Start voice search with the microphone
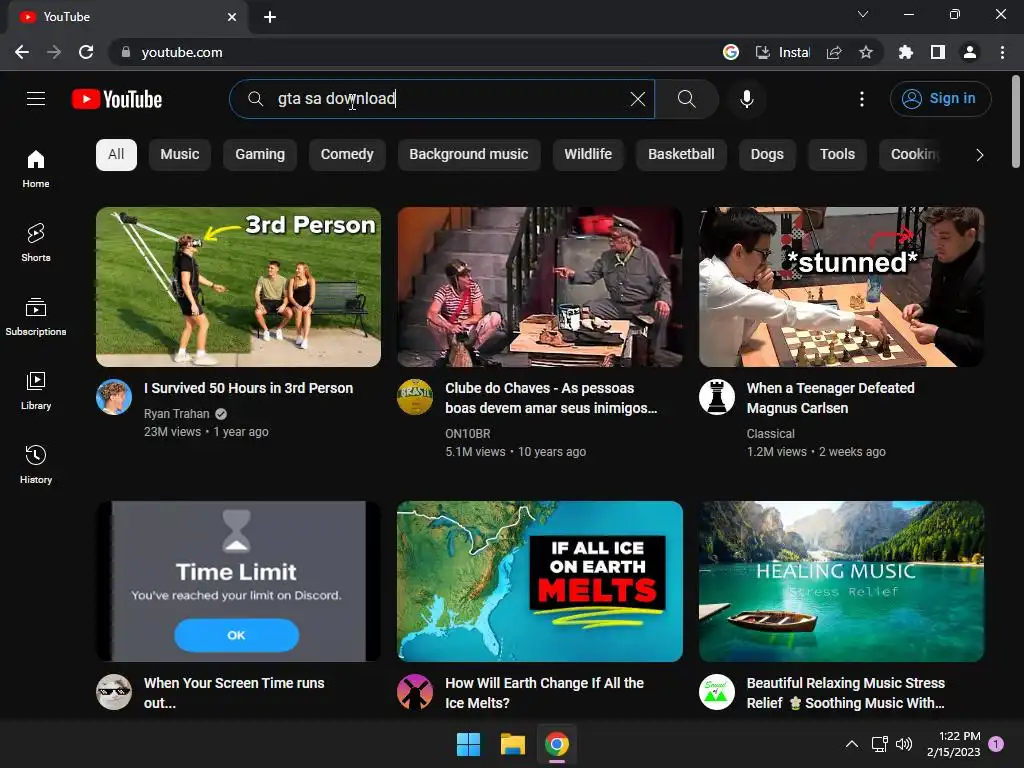The height and width of the screenshot is (768, 1024). 746,99
